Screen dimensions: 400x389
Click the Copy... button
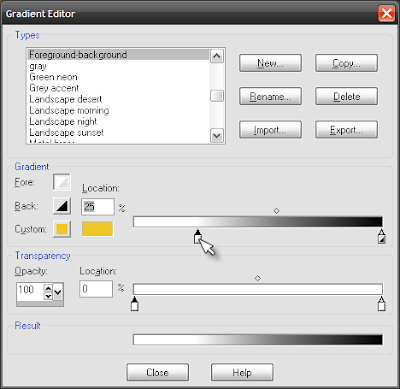346,63
